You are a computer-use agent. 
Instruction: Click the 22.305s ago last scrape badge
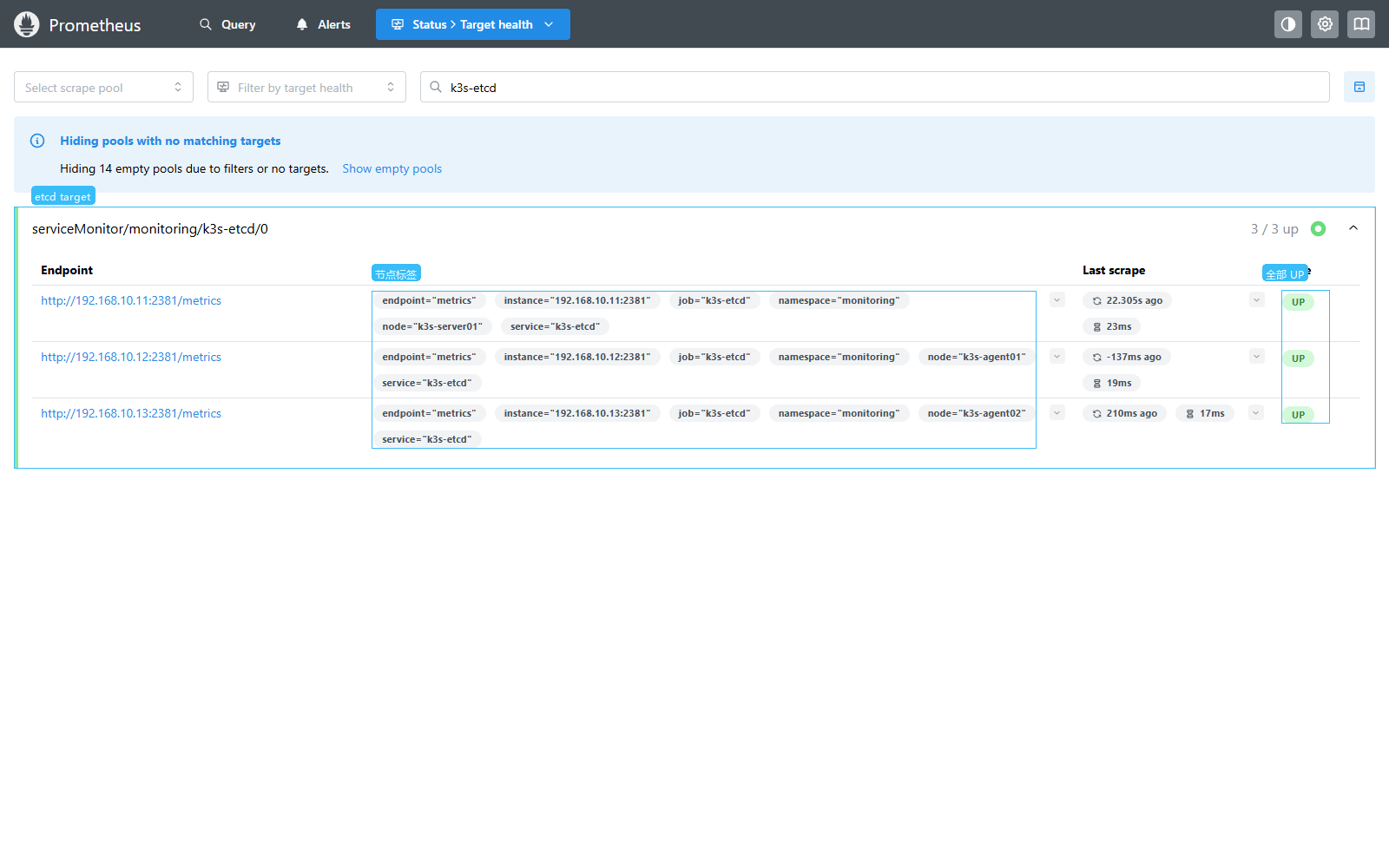click(1127, 300)
